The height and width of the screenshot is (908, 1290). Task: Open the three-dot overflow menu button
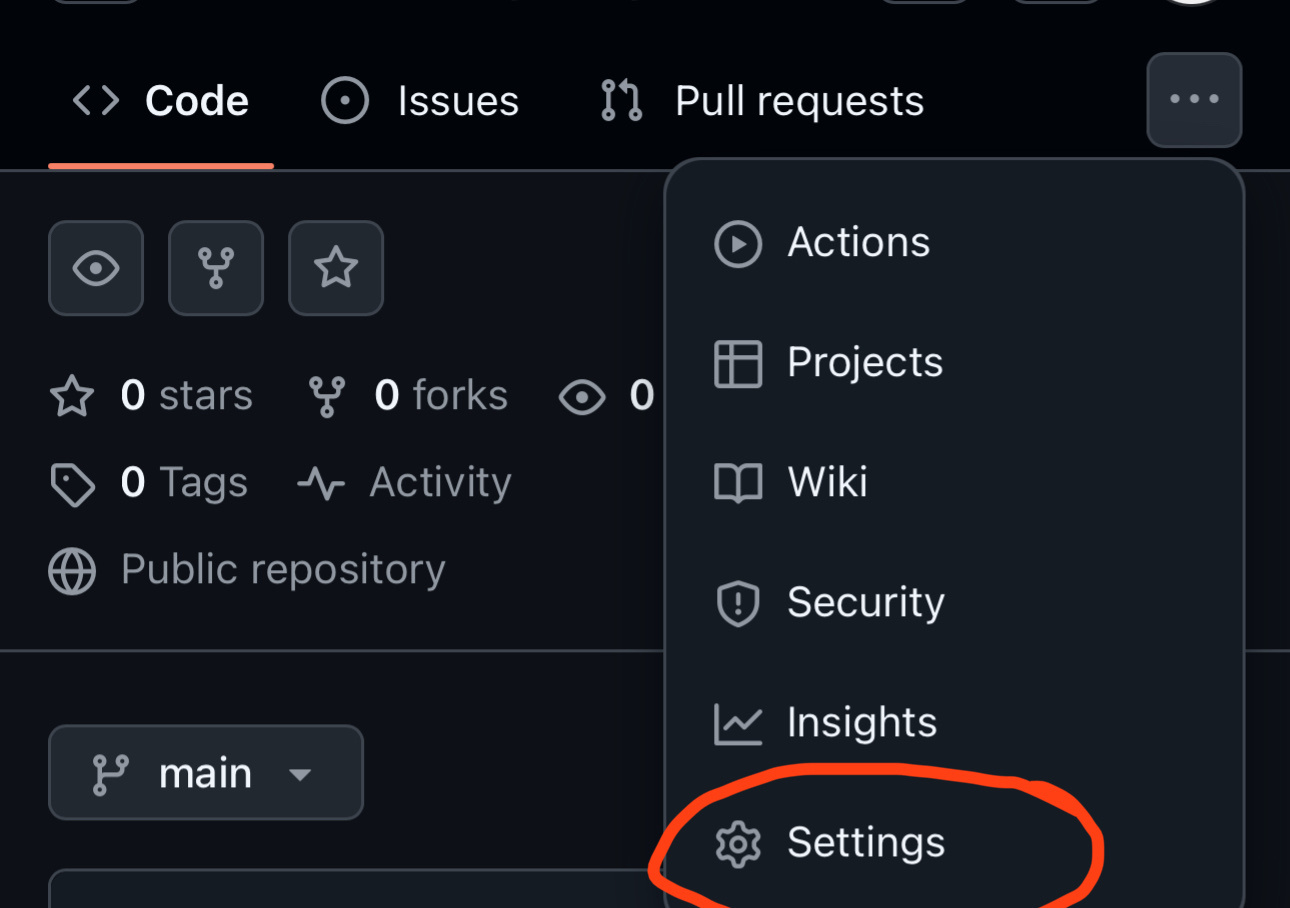pyautogui.click(x=1194, y=100)
